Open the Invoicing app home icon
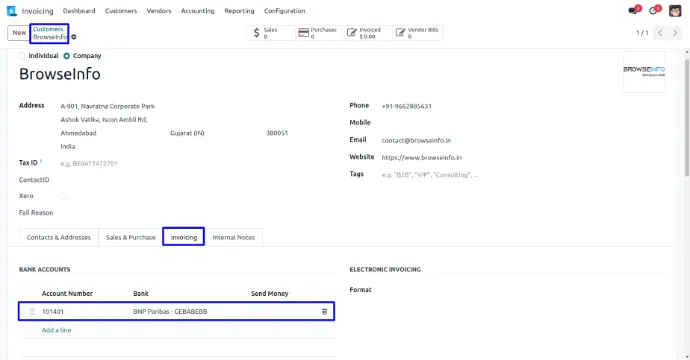This screenshot has height=360, width=690. pos(12,11)
